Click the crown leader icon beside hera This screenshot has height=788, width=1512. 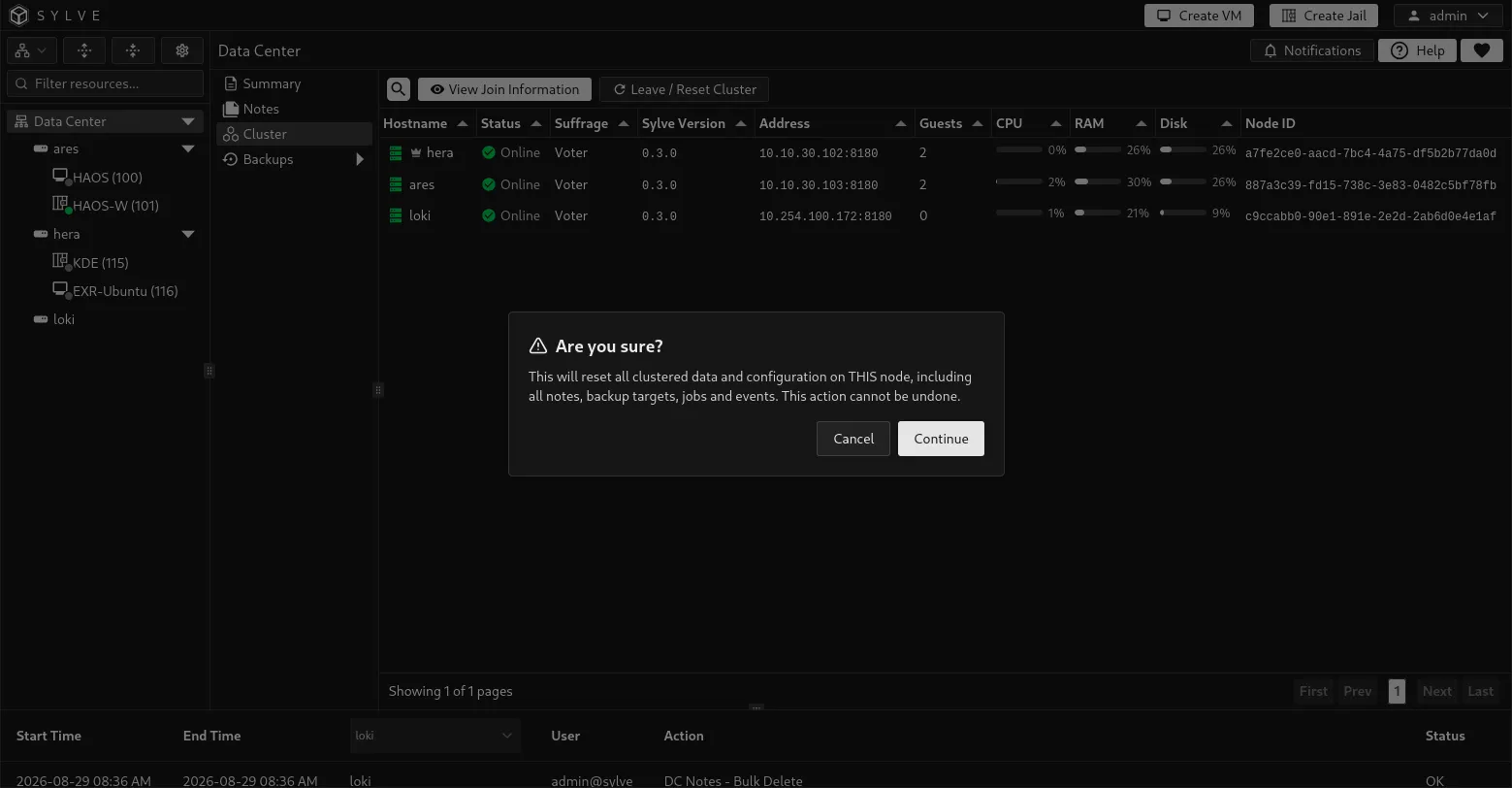(416, 152)
